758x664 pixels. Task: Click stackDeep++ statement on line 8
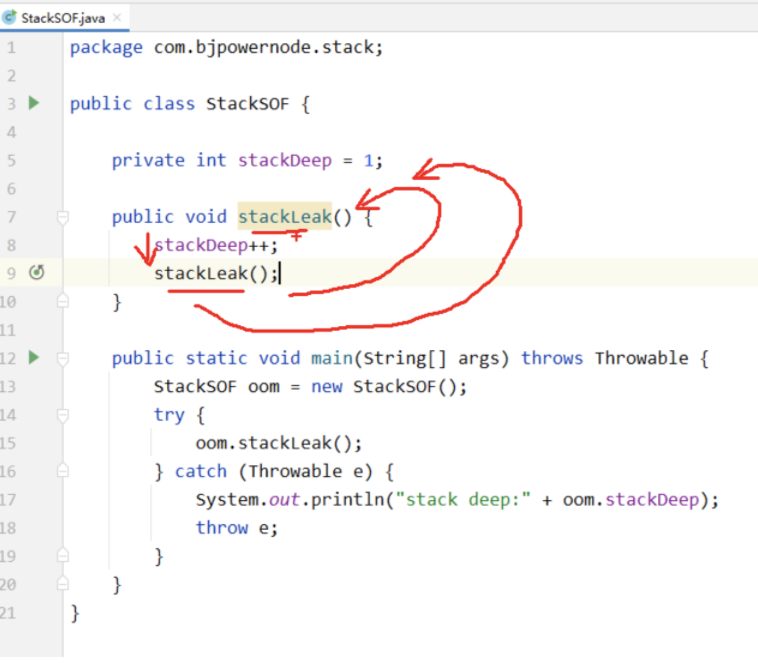[216, 245]
